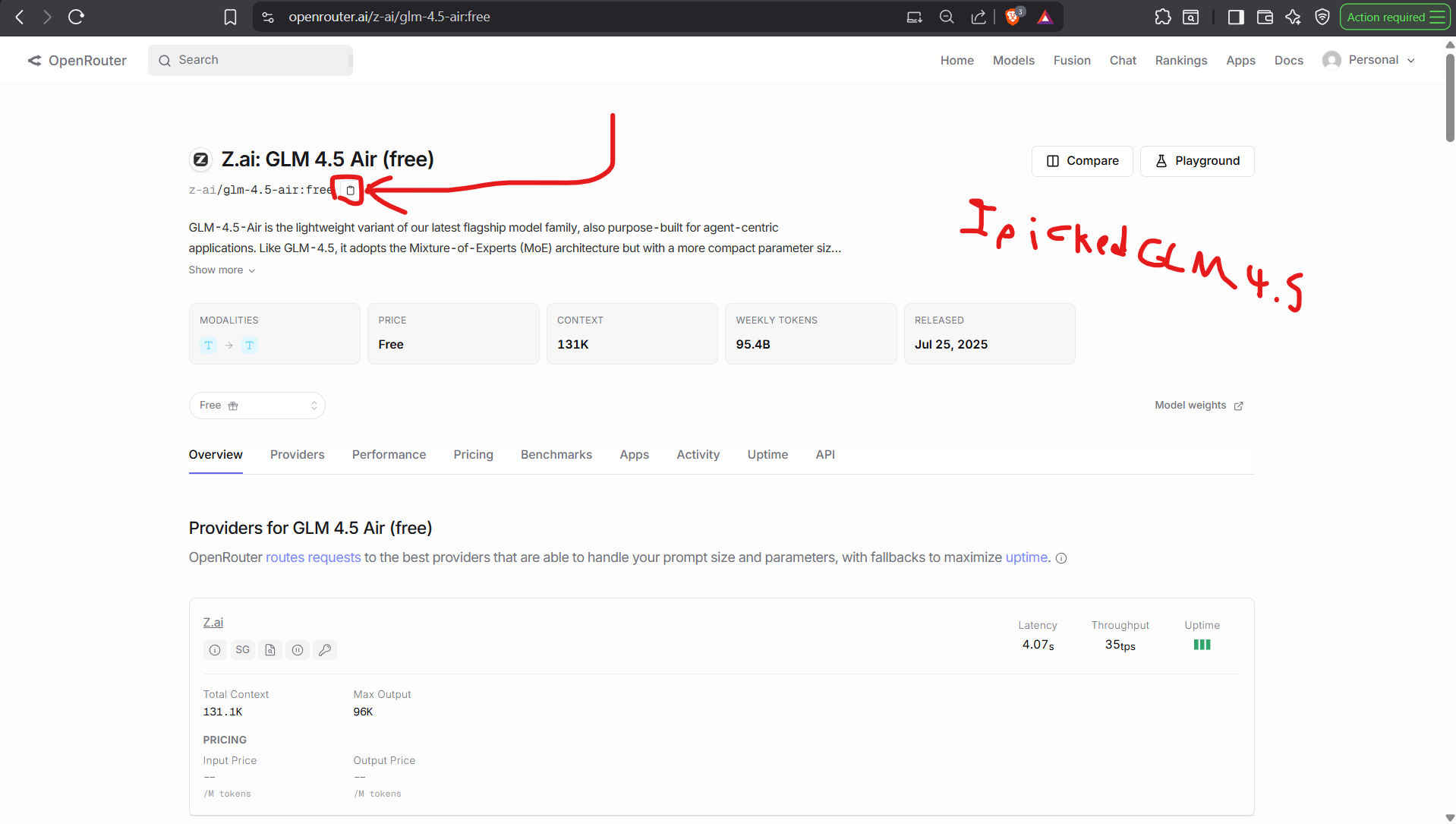This screenshot has height=824, width=1456.
Task: Open site settings icon in address bar
Action: [268, 17]
